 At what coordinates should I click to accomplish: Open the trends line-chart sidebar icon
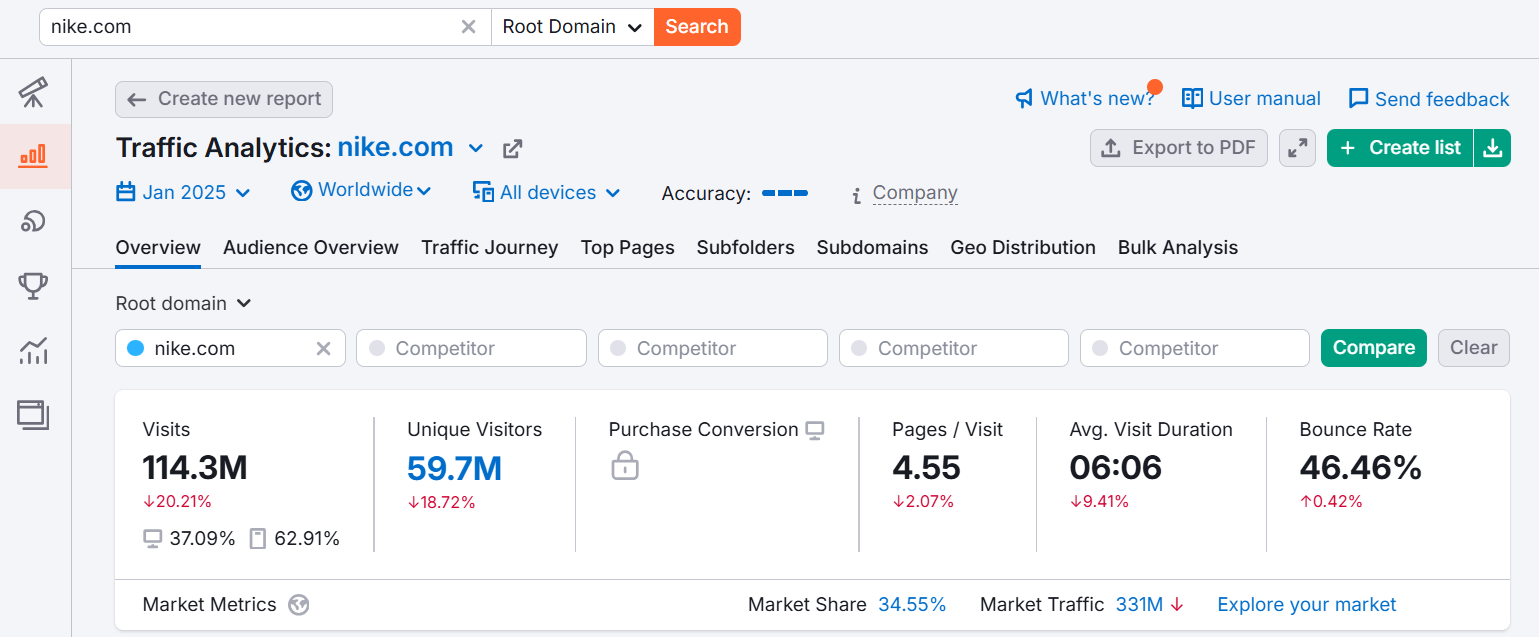coord(34,351)
